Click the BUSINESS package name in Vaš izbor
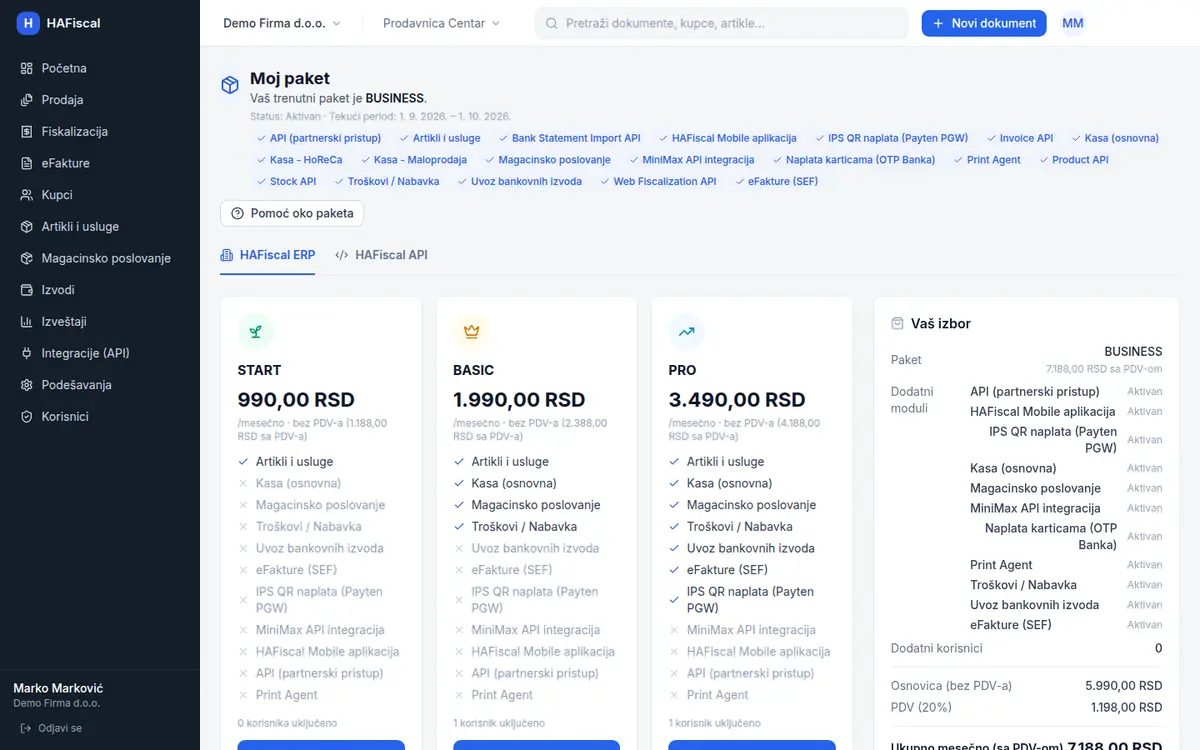 point(1133,352)
